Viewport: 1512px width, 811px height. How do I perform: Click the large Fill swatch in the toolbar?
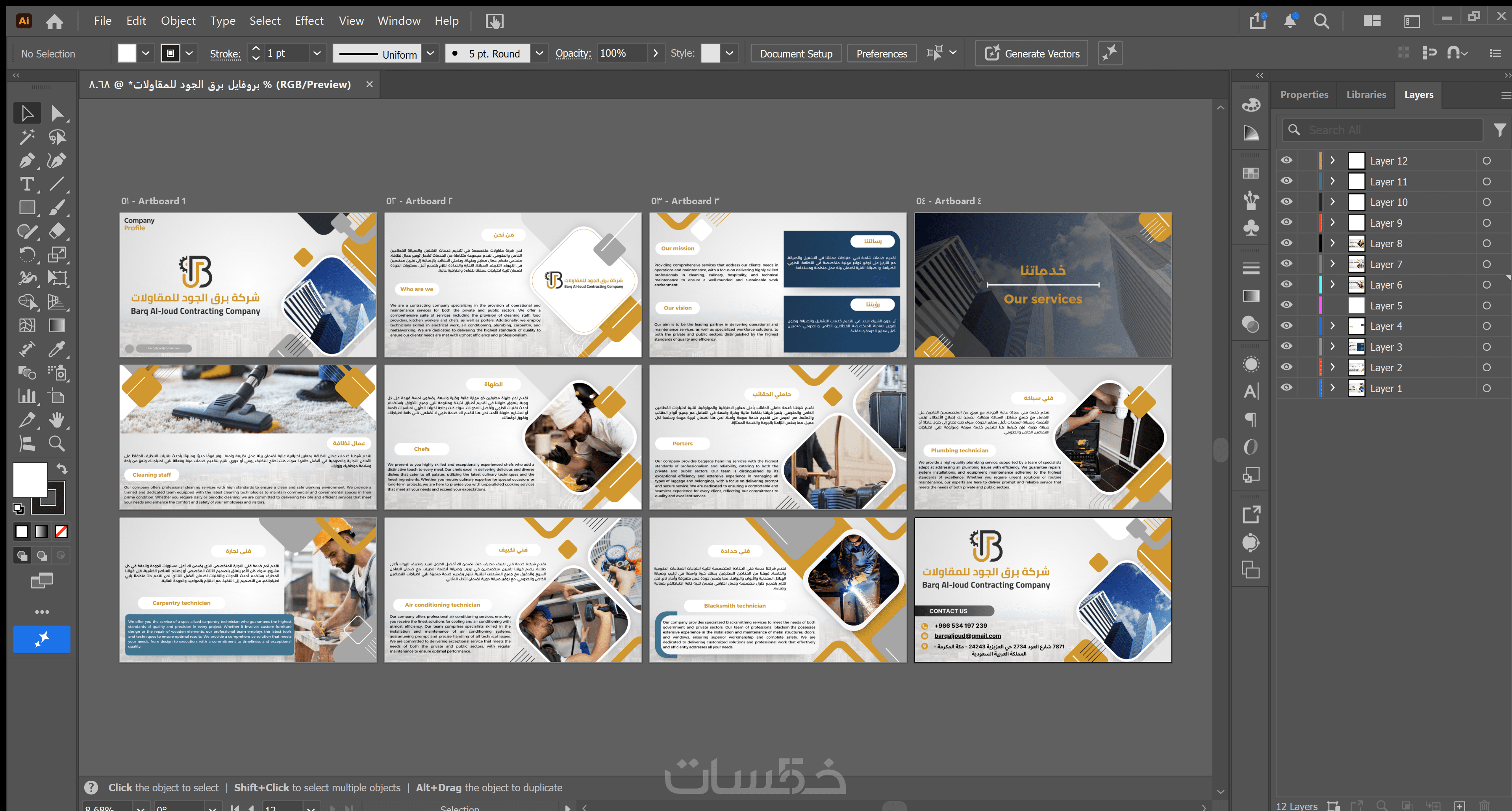[x=31, y=480]
